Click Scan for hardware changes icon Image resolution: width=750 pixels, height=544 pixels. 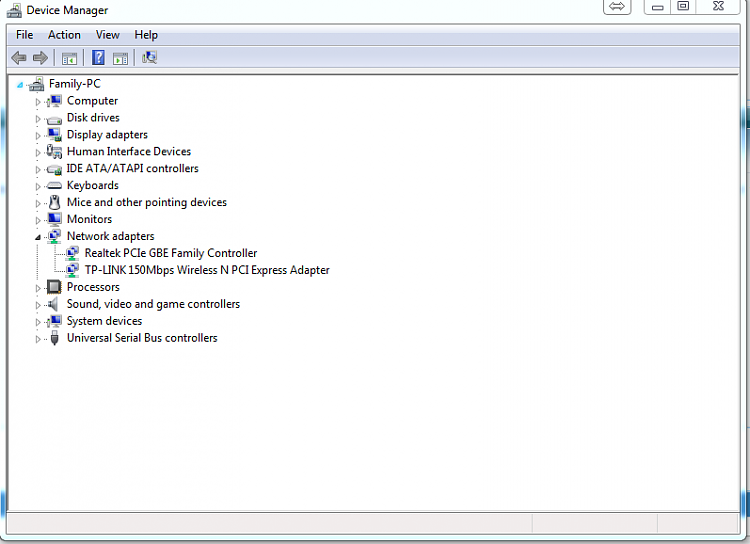(149, 58)
